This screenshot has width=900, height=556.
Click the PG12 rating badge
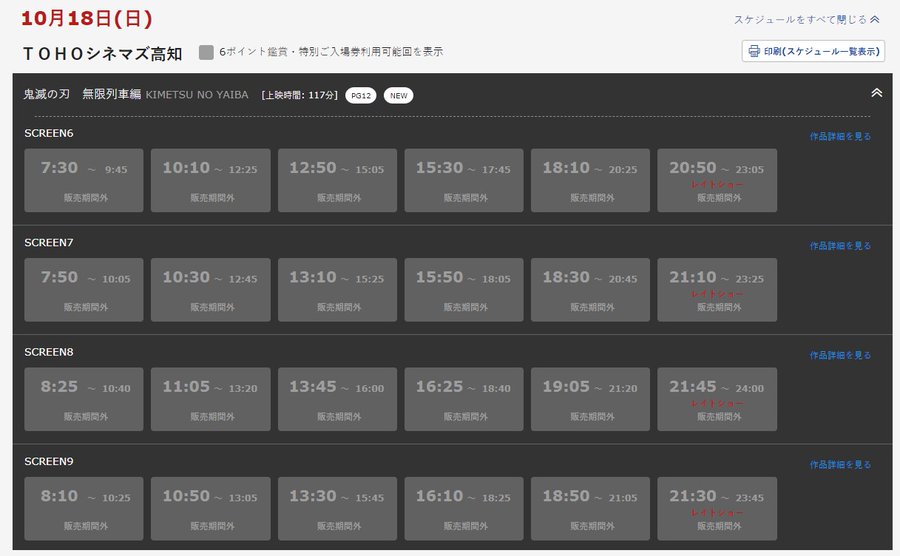pyautogui.click(x=360, y=96)
